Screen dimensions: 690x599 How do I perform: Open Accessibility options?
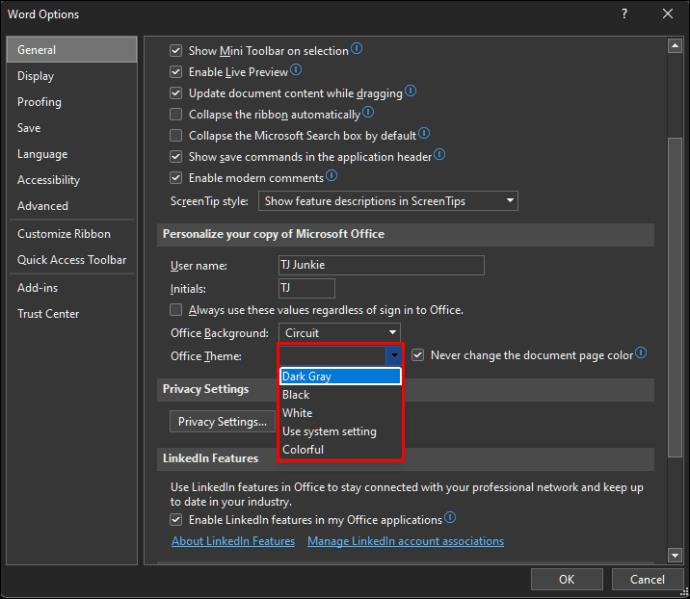(72, 180)
